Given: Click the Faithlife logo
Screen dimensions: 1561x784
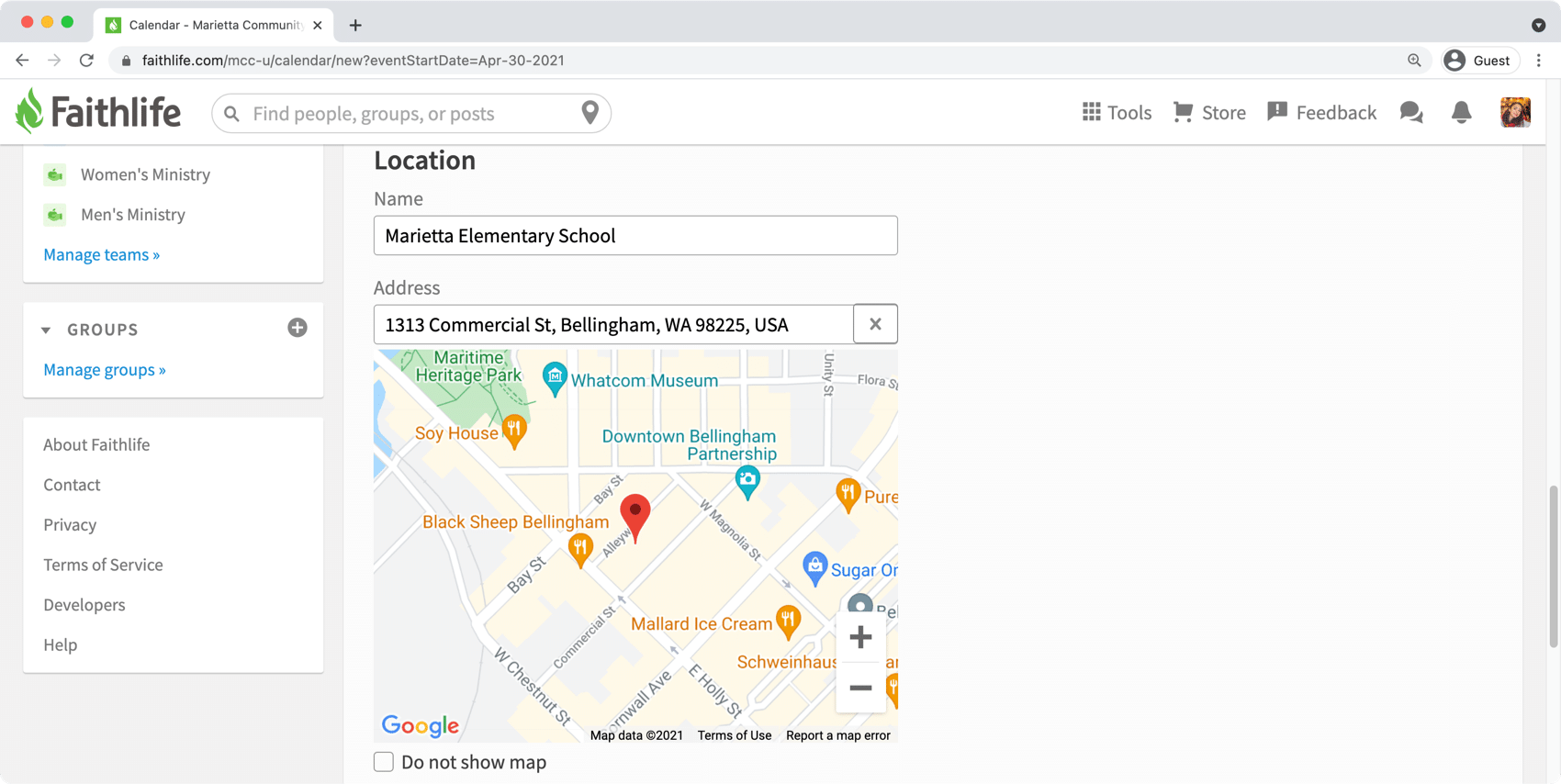Looking at the screenshot, I should tap(98, 112).
